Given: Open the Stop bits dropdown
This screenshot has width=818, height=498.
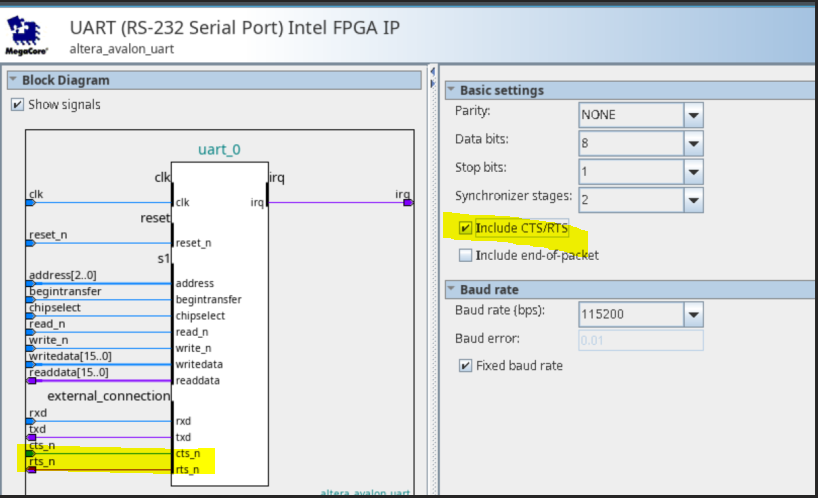Looking at the screenshot, I should point(693,171).
